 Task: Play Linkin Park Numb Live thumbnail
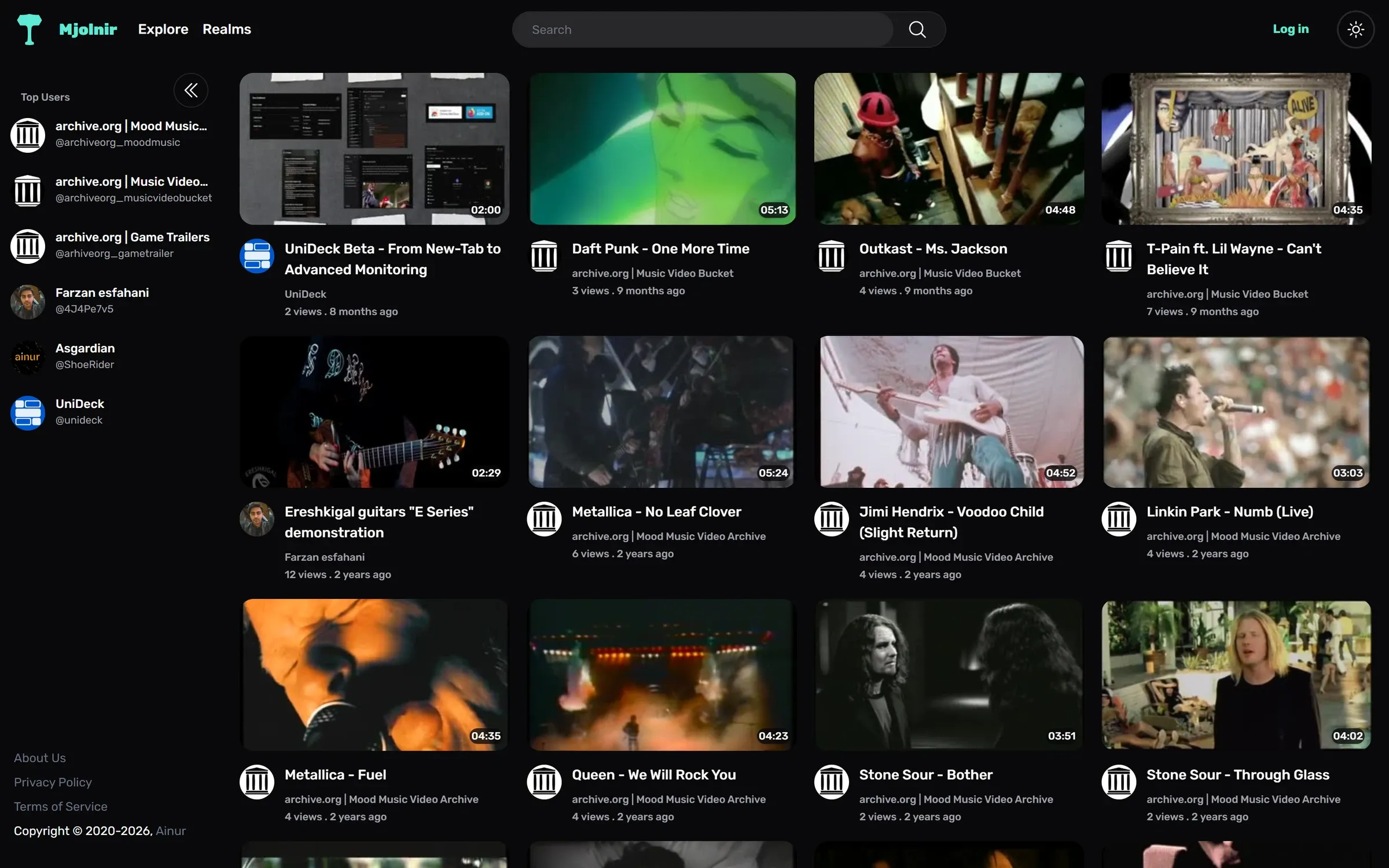(x=1236, y=411)
